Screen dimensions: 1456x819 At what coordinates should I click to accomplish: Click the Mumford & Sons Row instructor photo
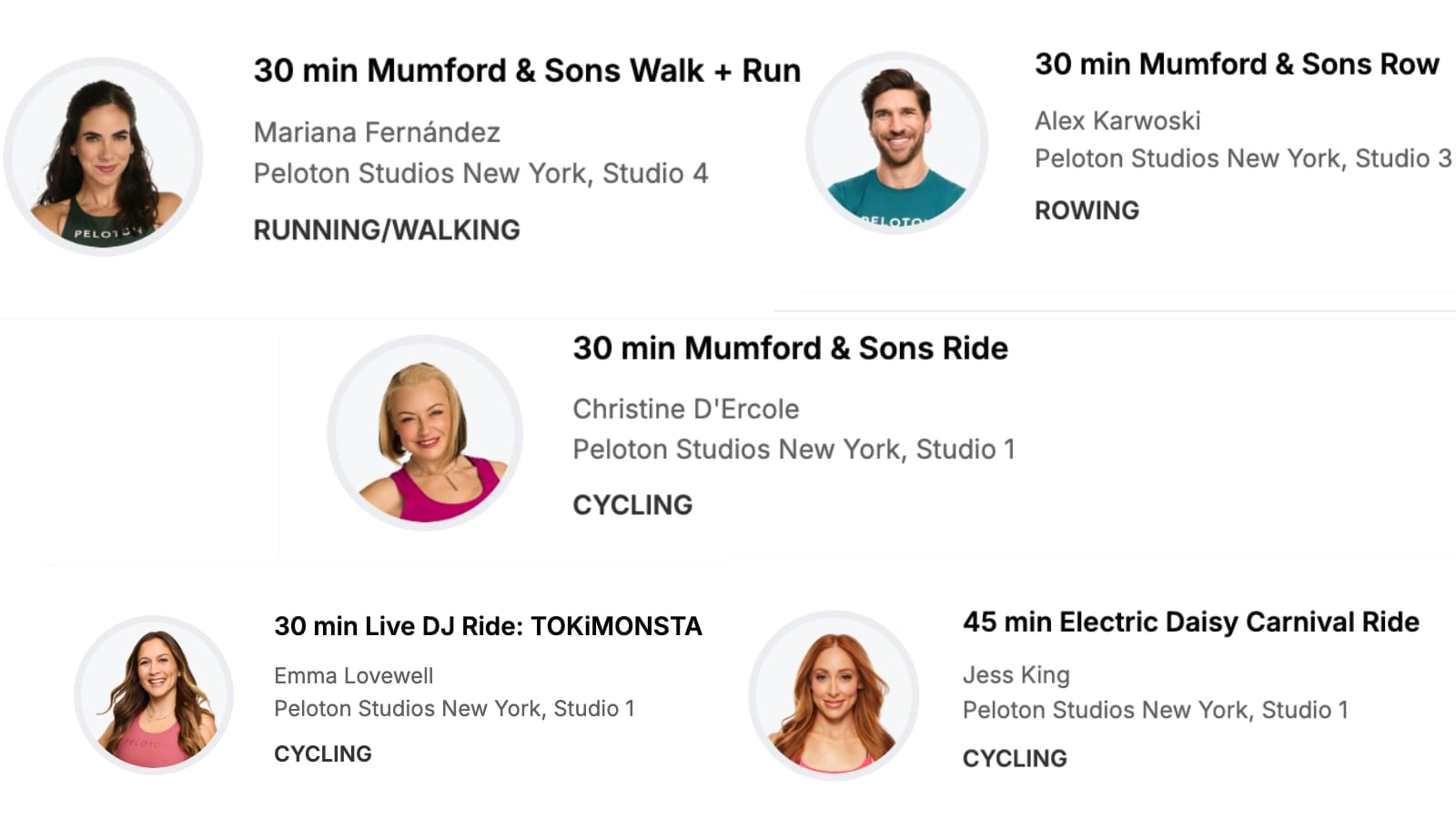(x=897, y=144)
